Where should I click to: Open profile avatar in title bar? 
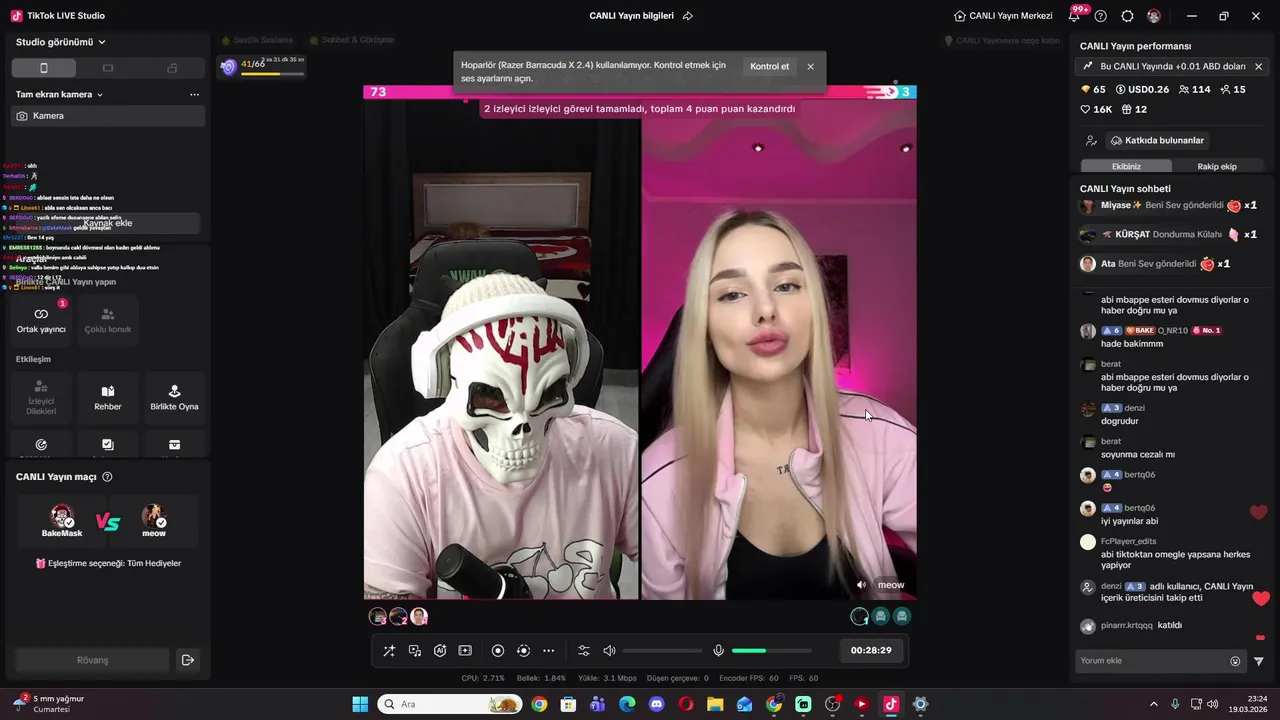1154,16
